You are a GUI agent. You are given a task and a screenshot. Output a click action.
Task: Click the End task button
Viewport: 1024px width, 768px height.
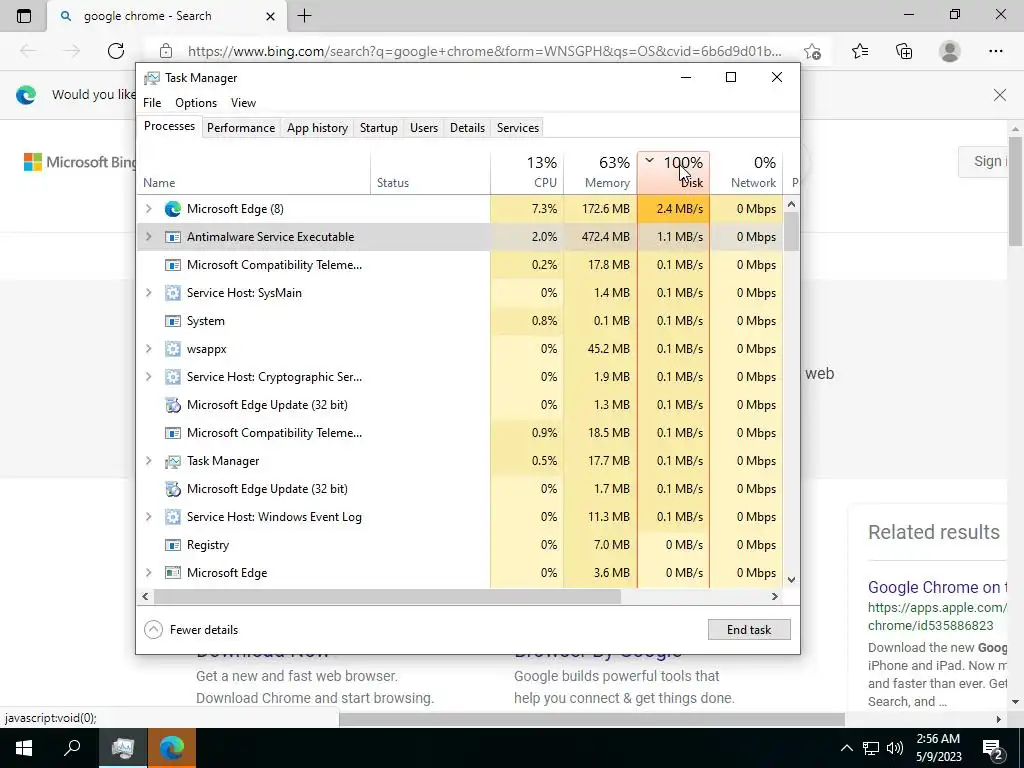pyautogui.click(x=749, y=630)
